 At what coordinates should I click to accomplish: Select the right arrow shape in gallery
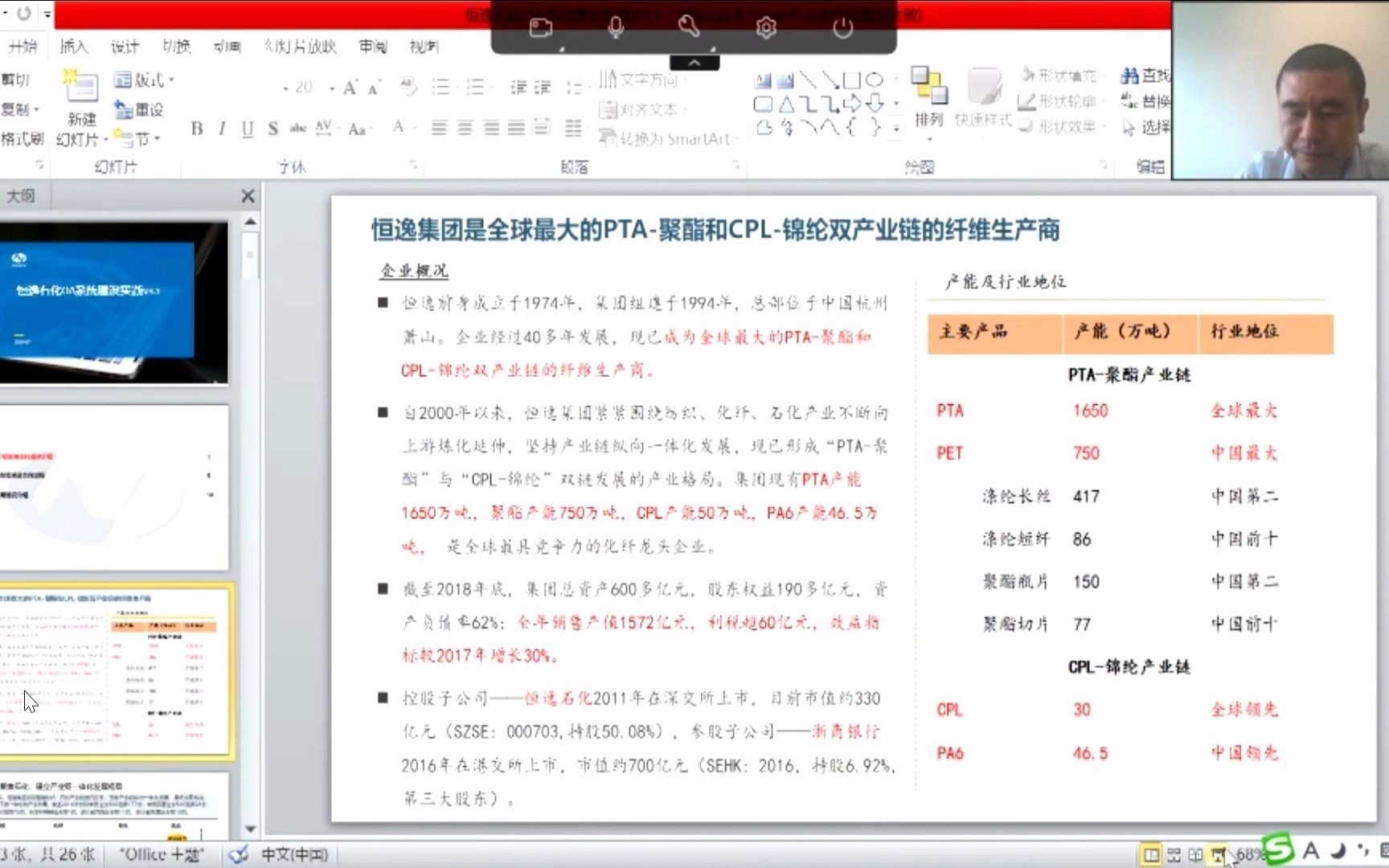tap(852, 104)
